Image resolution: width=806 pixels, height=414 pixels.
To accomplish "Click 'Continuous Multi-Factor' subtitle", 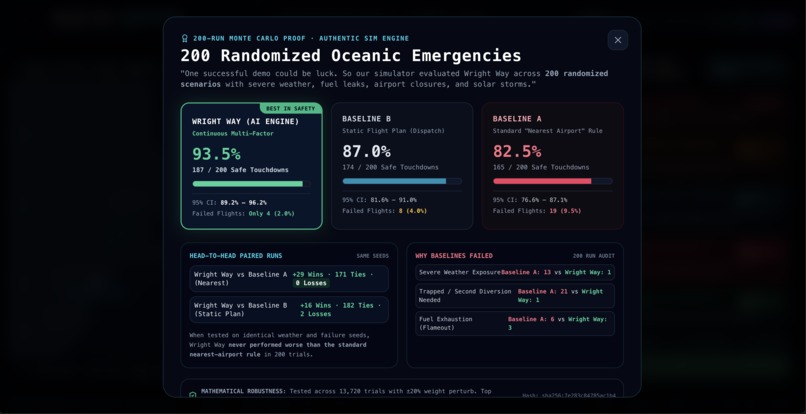I will coord(233,134).
